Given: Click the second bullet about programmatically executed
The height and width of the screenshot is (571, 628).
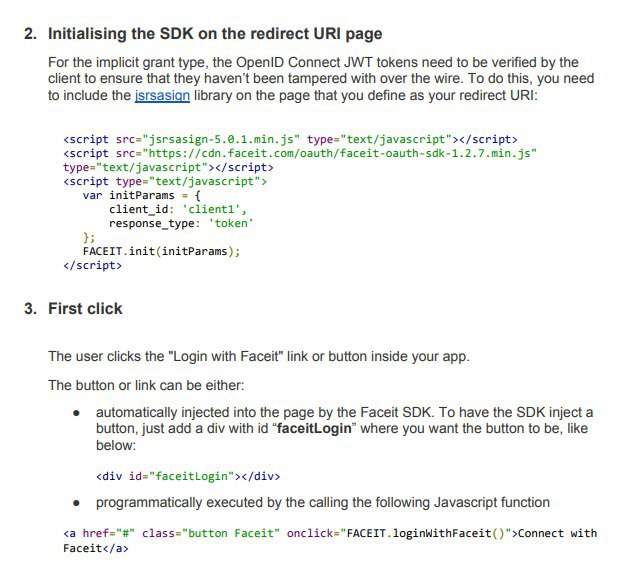Looking at the screenshot, I should click(x=323, y=503).
